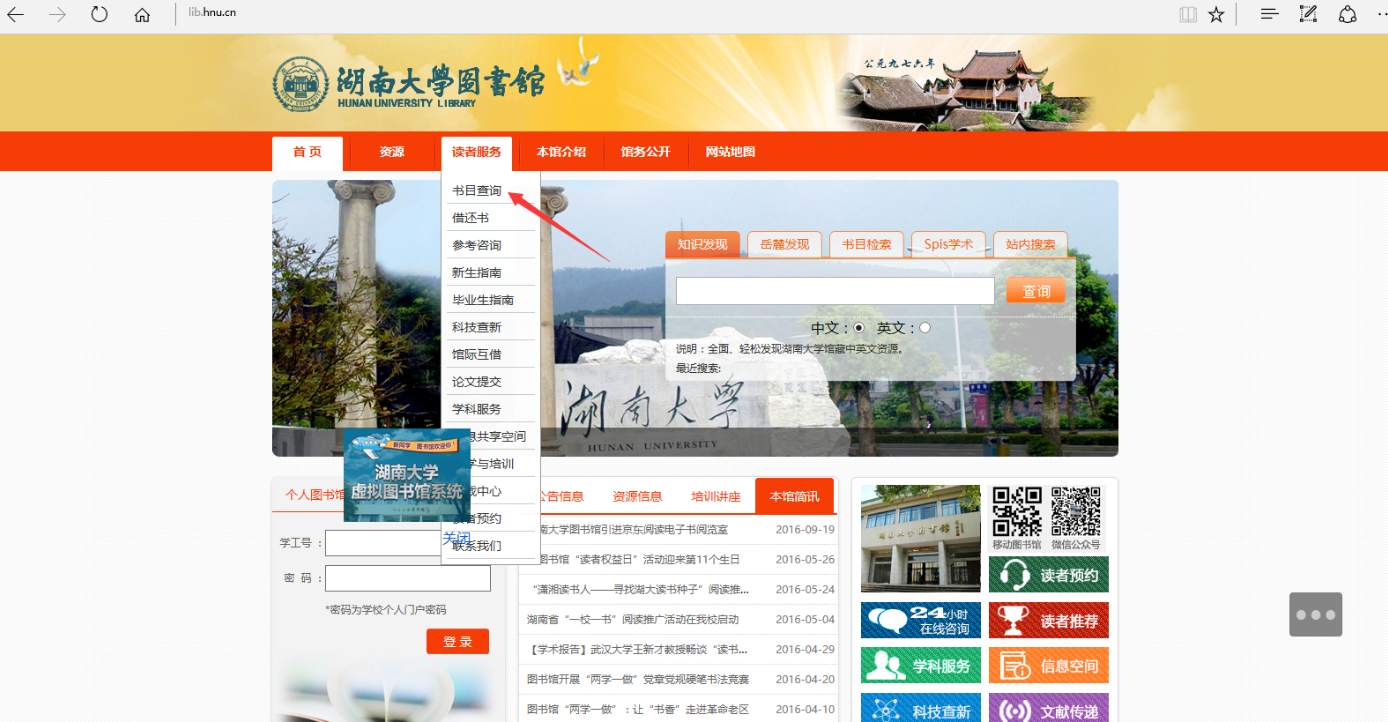Image resolution: width=1388 pixels, height=722 pixels.
Task: Click the gray three-dots floating button
Action: point(1315,615)
